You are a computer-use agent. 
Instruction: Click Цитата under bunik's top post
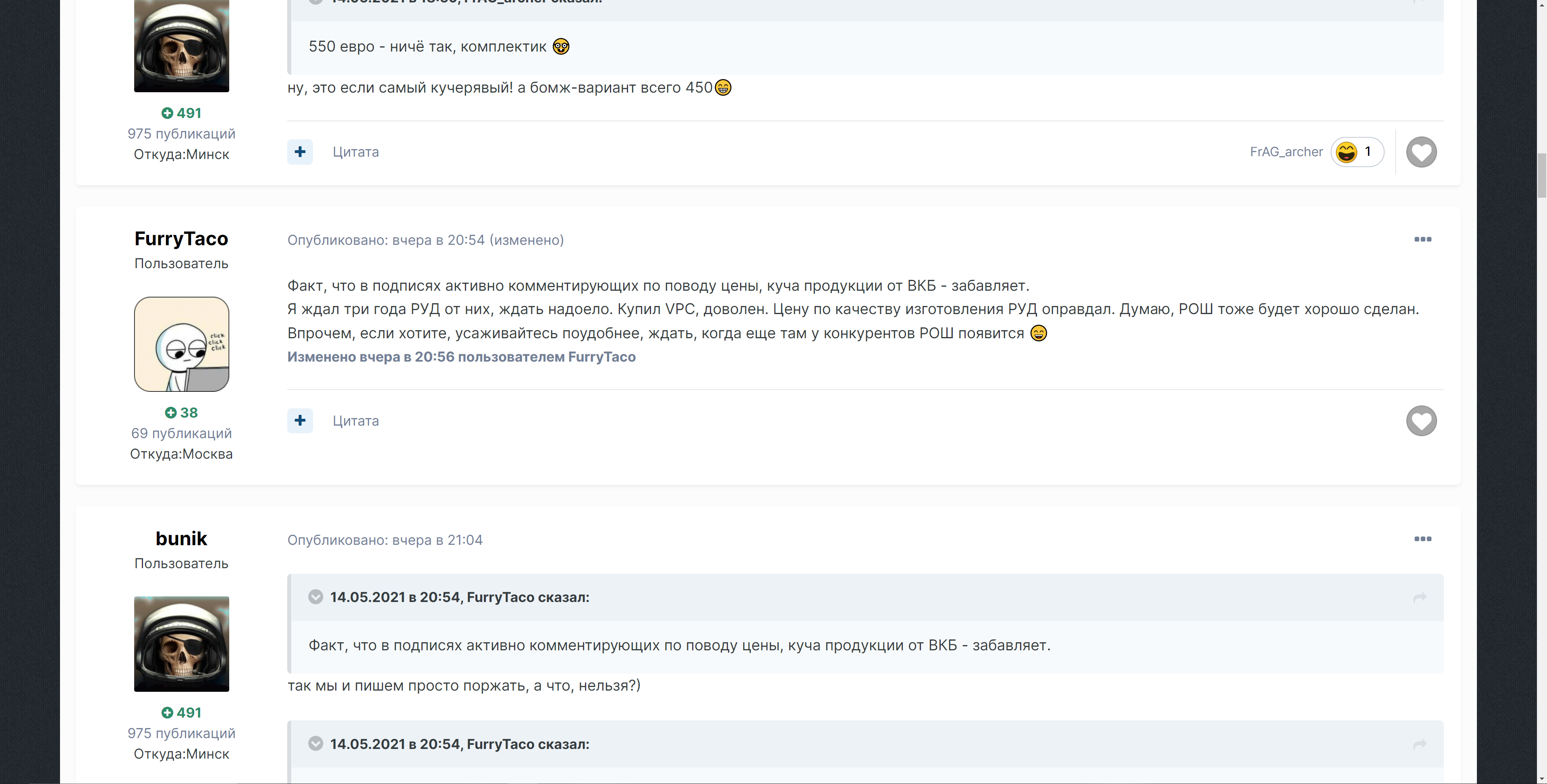355,152
